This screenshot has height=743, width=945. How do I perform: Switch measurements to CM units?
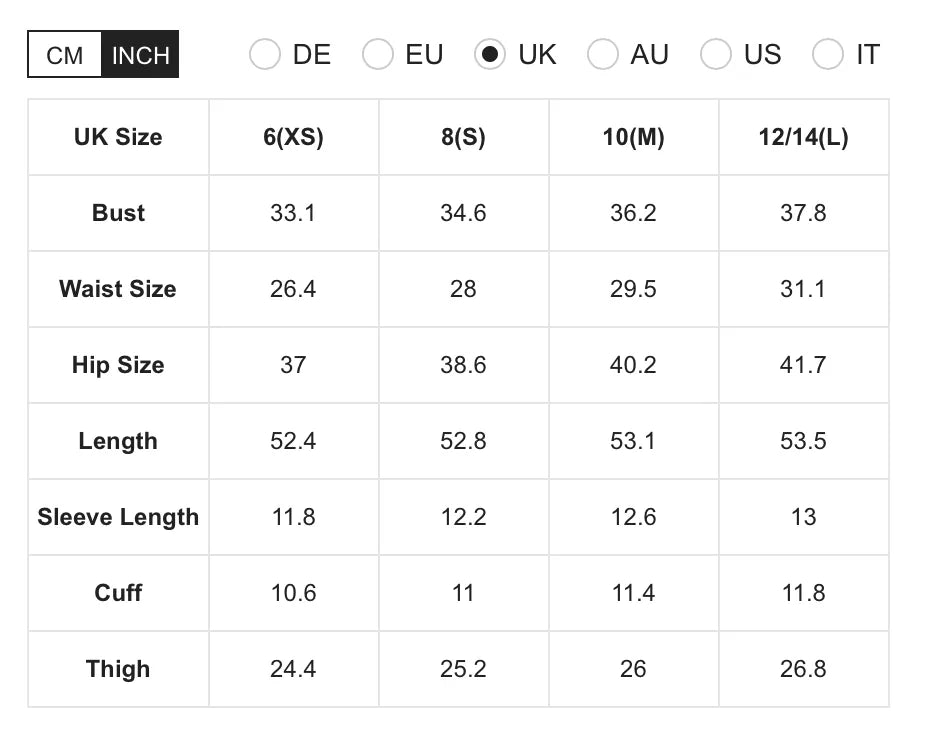[64, 55]
